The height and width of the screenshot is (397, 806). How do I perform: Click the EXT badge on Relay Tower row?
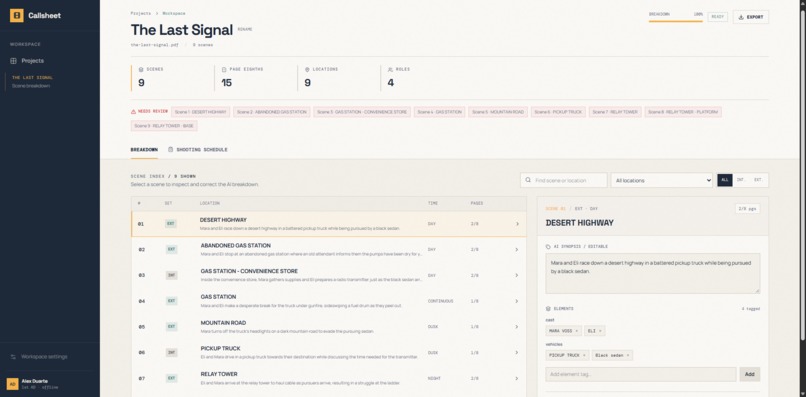(x=172, y=378)
